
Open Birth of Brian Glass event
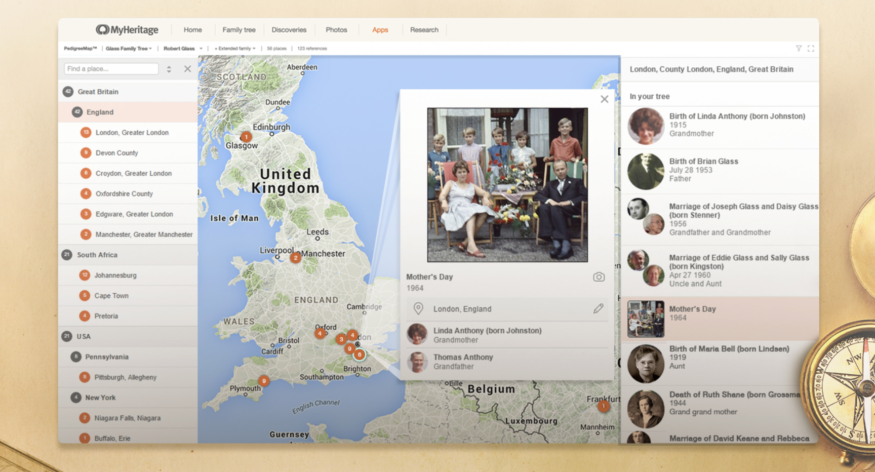(720, 171)
